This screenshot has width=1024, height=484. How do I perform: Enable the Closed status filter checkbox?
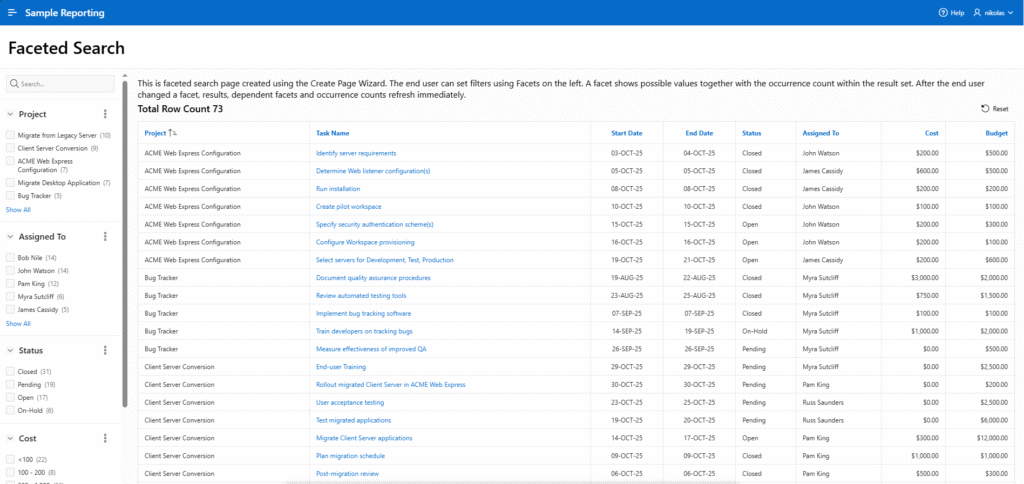[x=10, y=371]
